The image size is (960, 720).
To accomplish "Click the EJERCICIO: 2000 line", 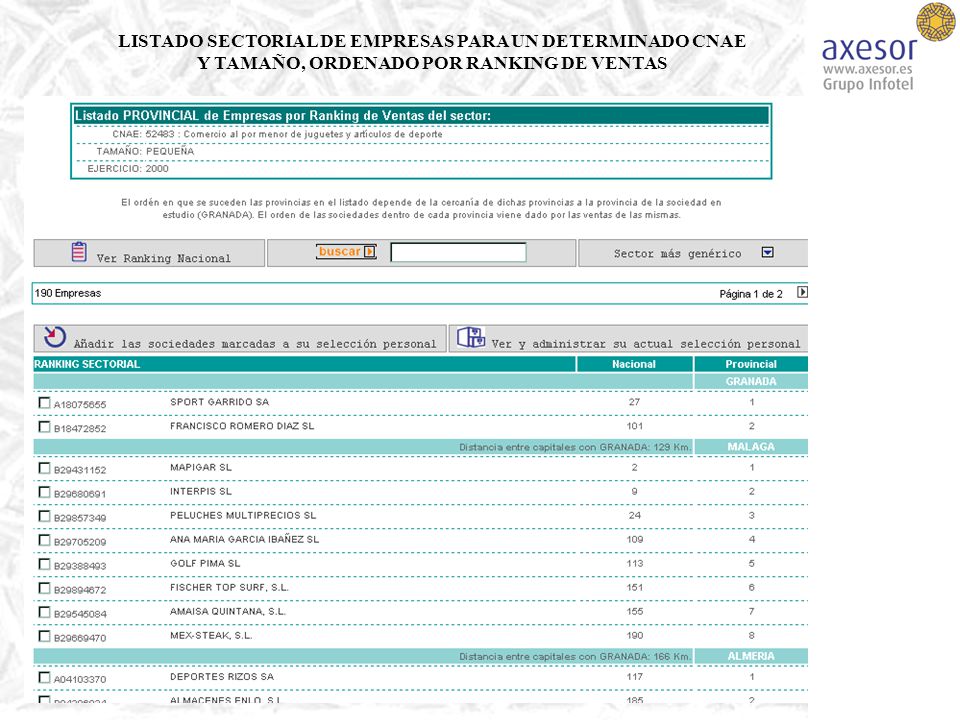I will point(128,168).
